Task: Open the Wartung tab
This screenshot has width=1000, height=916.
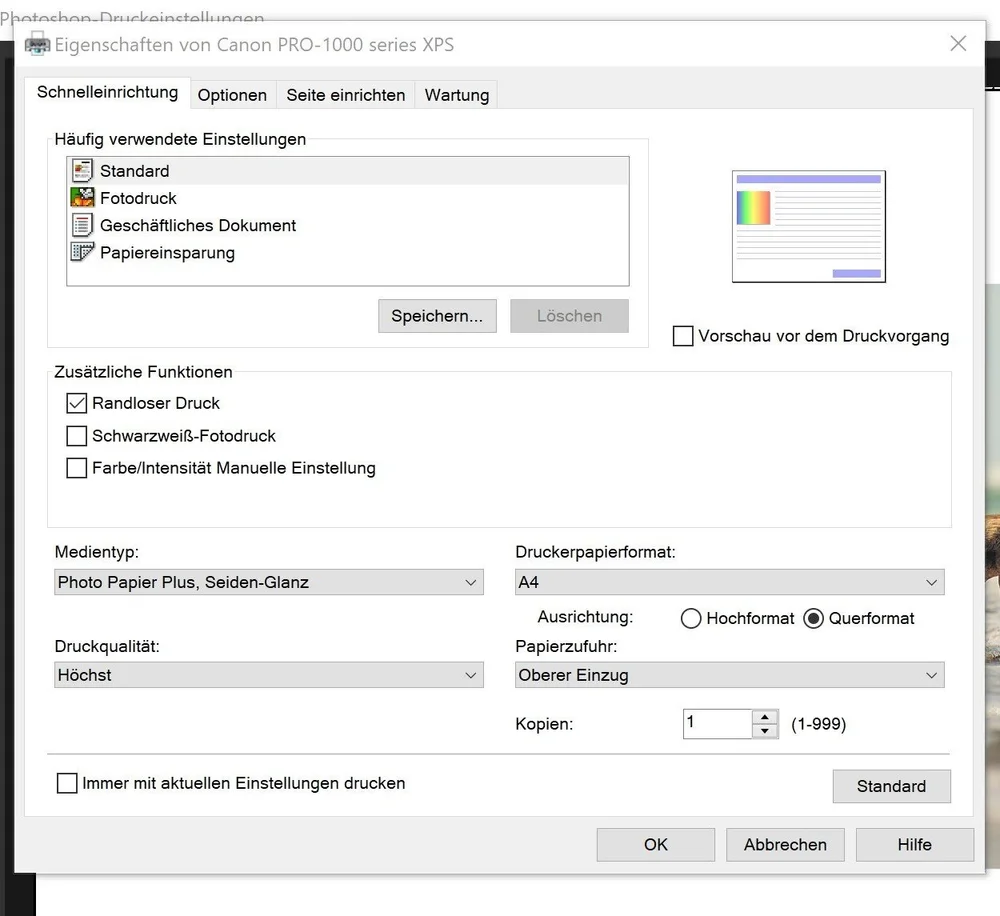Action: pyautogui.click(x=457, y=95)
